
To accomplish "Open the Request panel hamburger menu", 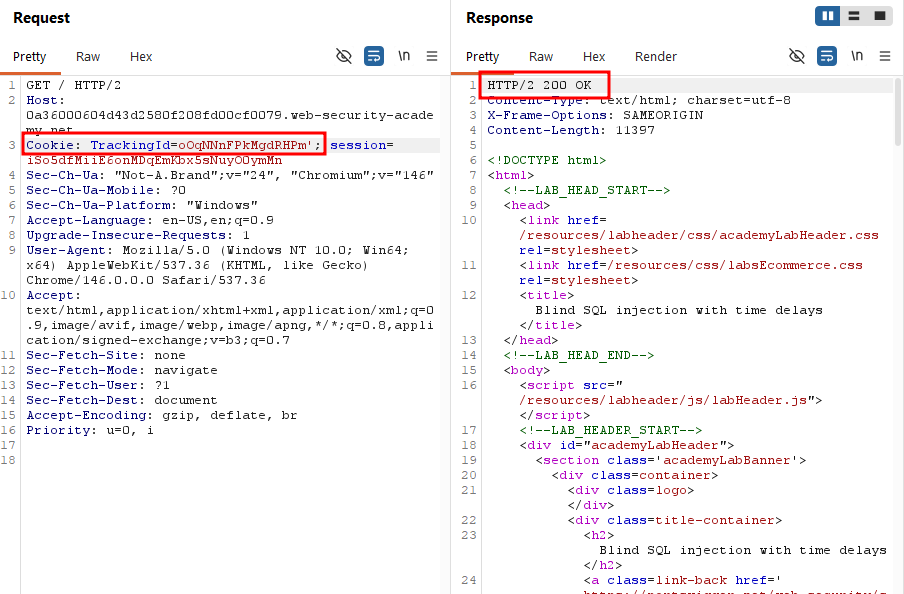I will click(432, 56).
